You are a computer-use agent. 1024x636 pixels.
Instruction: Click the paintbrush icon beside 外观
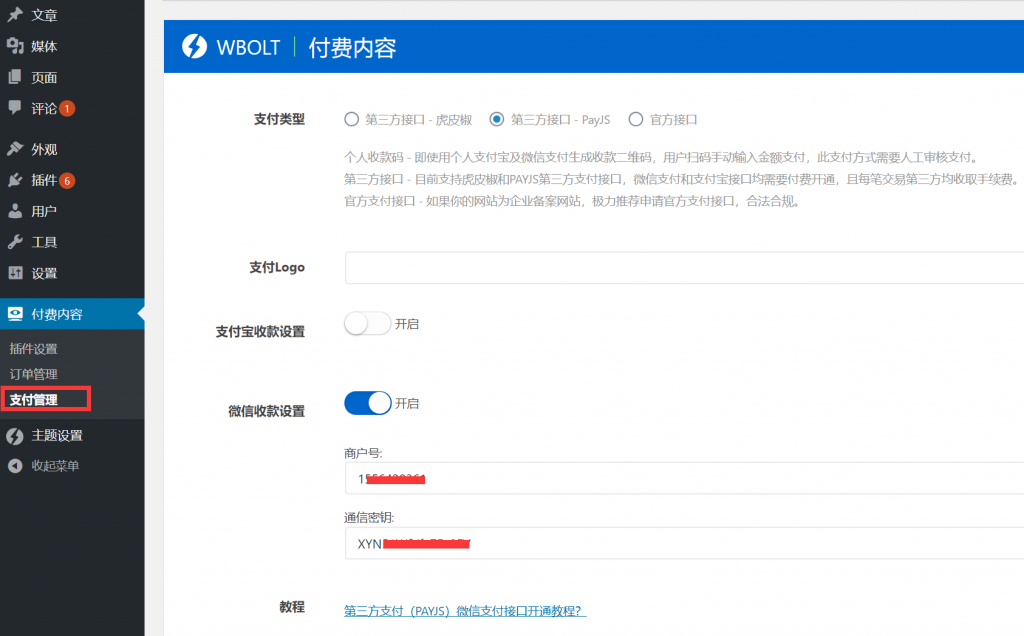[15, 149]
